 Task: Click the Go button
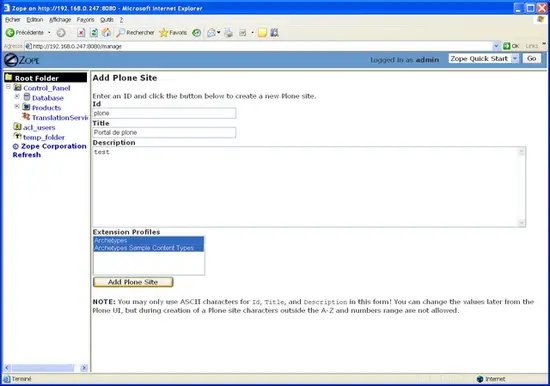point(531,59)
